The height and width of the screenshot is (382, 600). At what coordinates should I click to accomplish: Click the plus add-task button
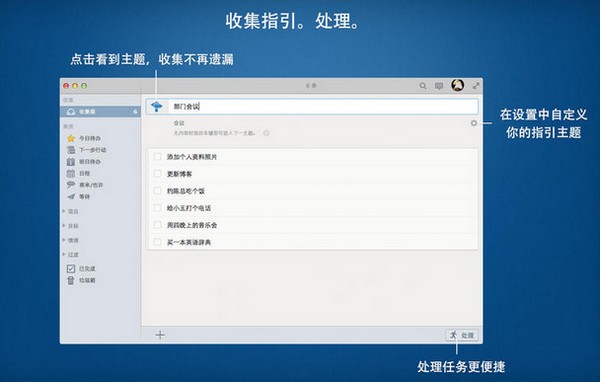[160, 335]
